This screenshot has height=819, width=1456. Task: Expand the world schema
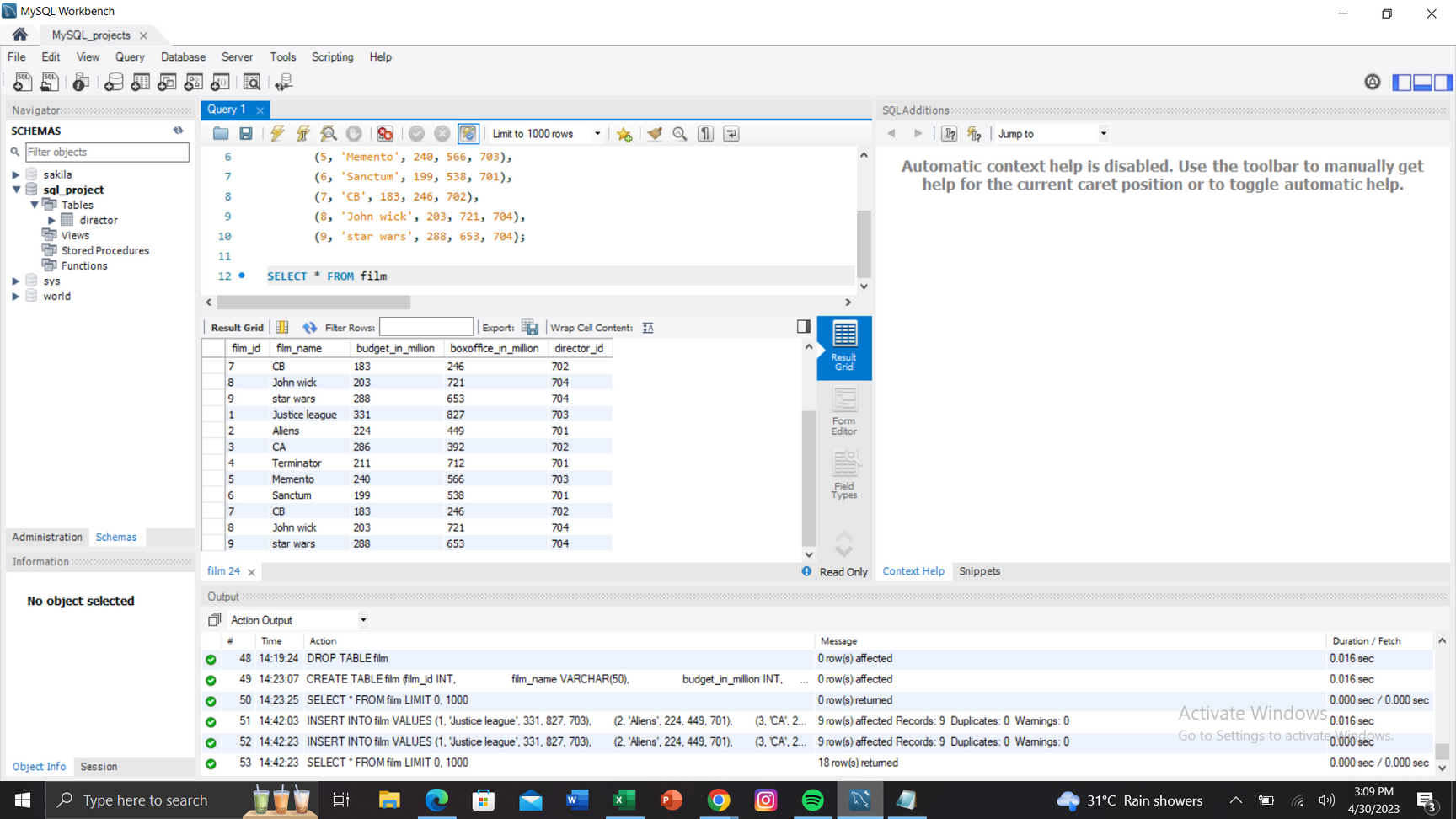click(15, 296)
